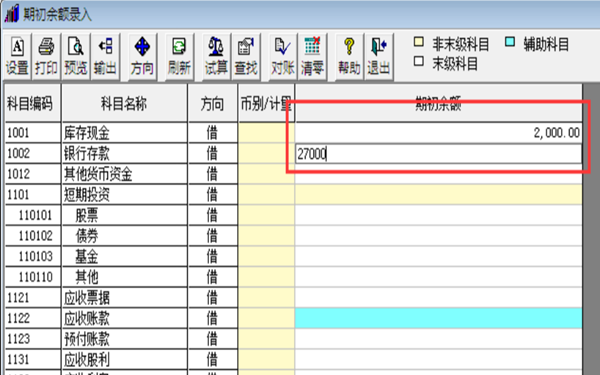
Task: Open the 设置 settings tool
Action: (x=17, y=56)
